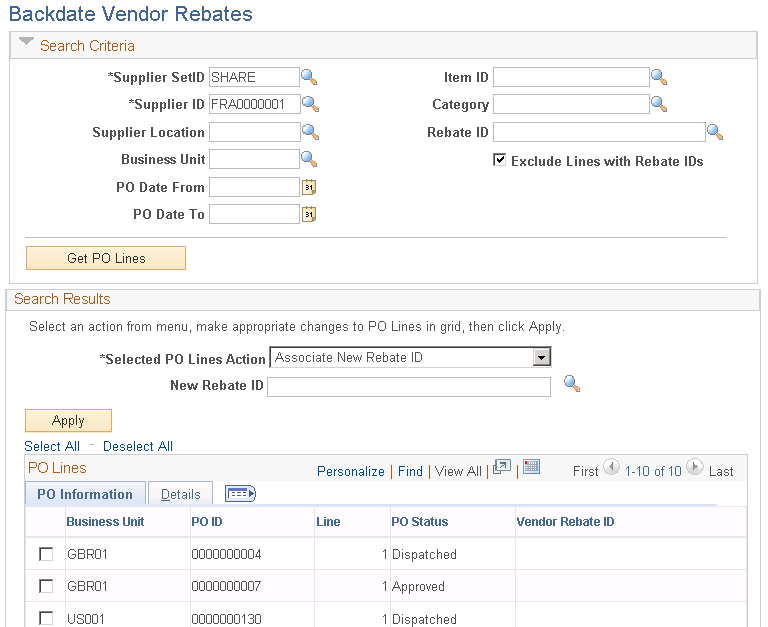Click into Rebate ID field
The image size is (768, 627).
coord(599,132)
